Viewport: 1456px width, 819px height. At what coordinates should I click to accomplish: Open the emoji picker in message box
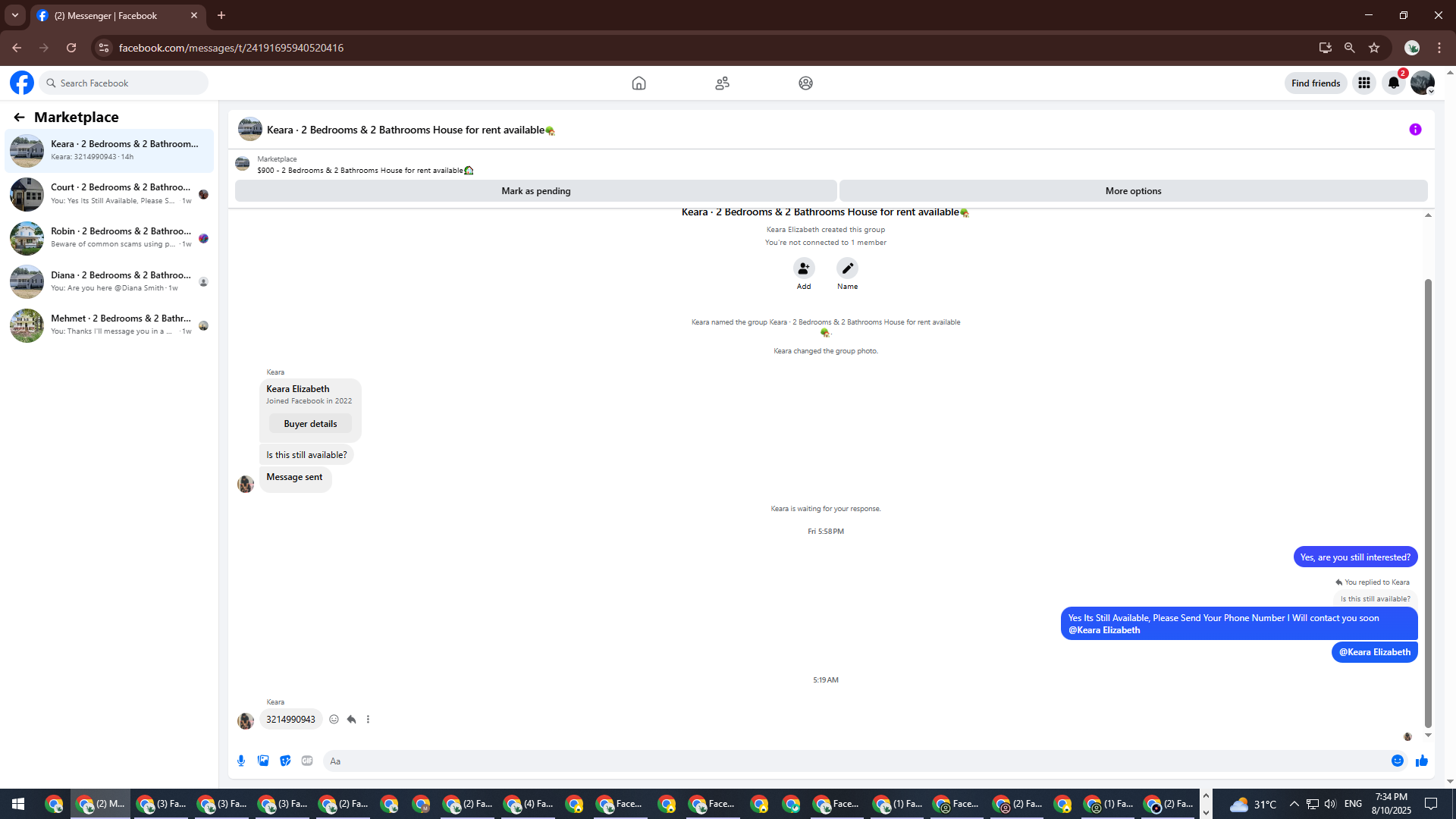click(x=1398, y=761)
